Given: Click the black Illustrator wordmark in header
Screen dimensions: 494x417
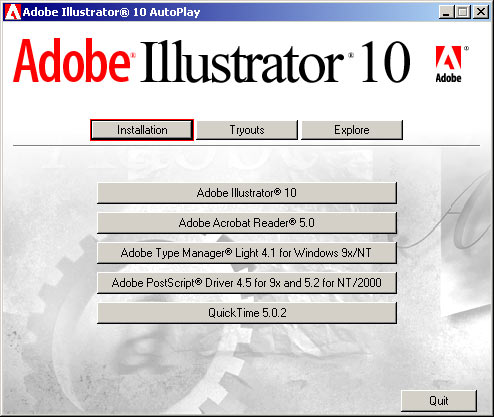Looking at the screenshot, I should point(243,62).
